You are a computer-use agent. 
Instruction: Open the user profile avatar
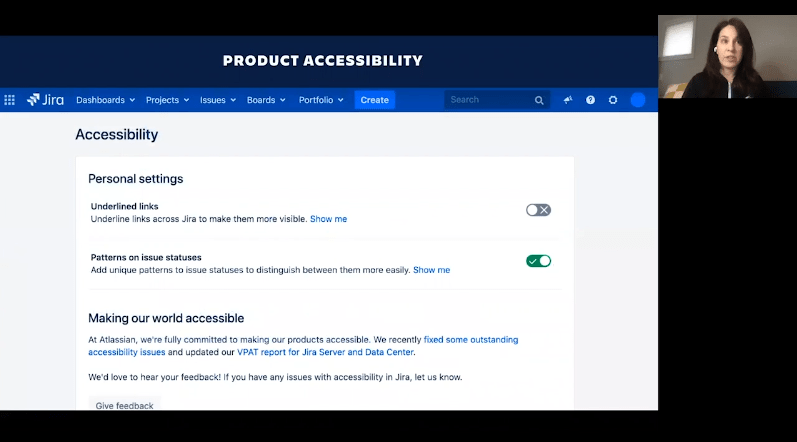tap(638, 100)
